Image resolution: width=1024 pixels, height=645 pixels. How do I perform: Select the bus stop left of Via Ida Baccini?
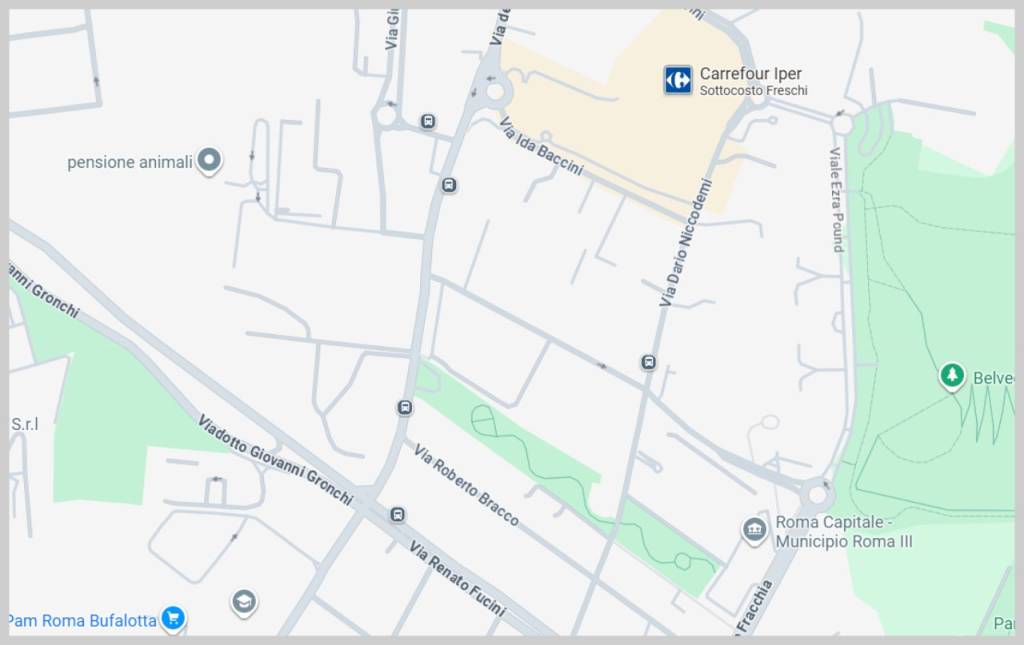449,185
